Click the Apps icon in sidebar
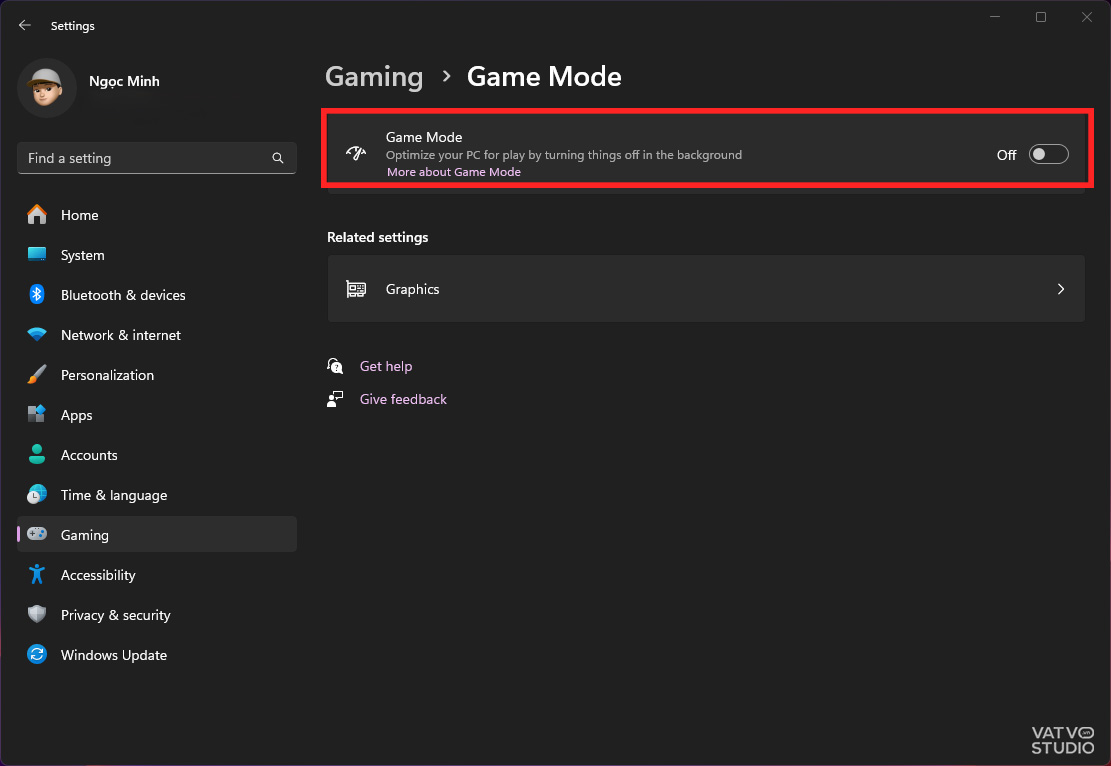Viewport: 1111px width, 766px height. (x=37, y=414)
